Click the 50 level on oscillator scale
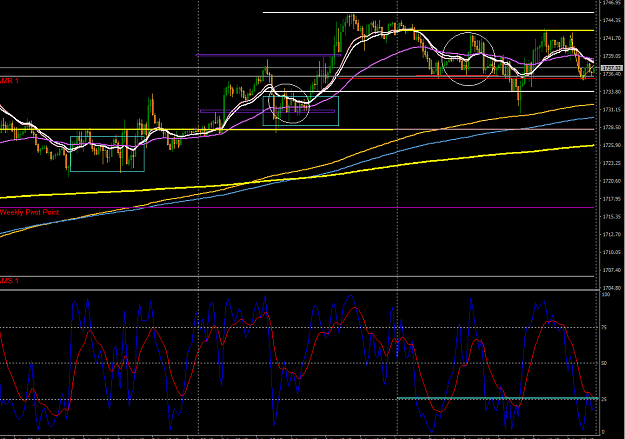This screenshot has width=625, height=439. point(604,363)
